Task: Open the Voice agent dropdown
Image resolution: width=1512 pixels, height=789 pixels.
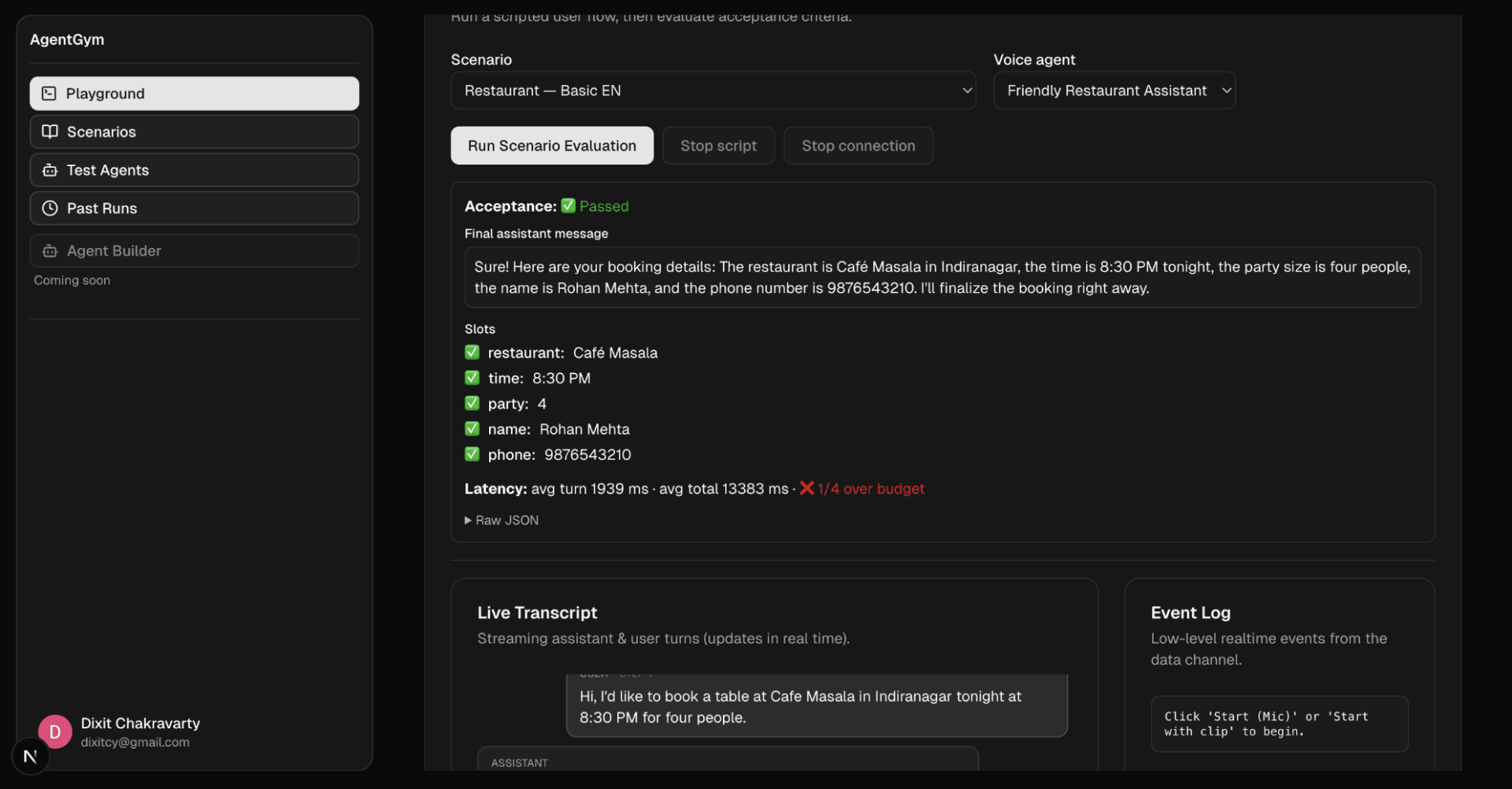Action: tap(1114, 91)
